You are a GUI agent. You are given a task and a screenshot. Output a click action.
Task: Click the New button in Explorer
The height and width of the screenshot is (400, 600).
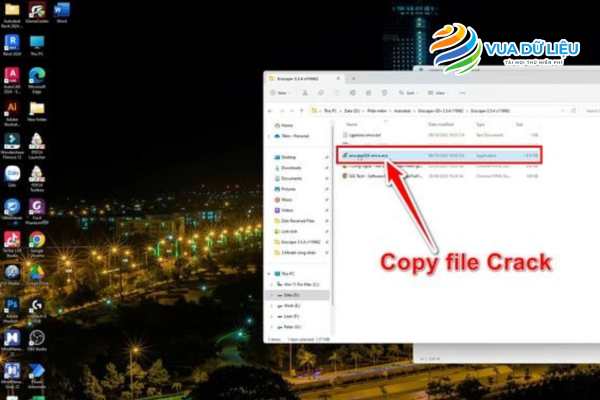pos(281,92)
